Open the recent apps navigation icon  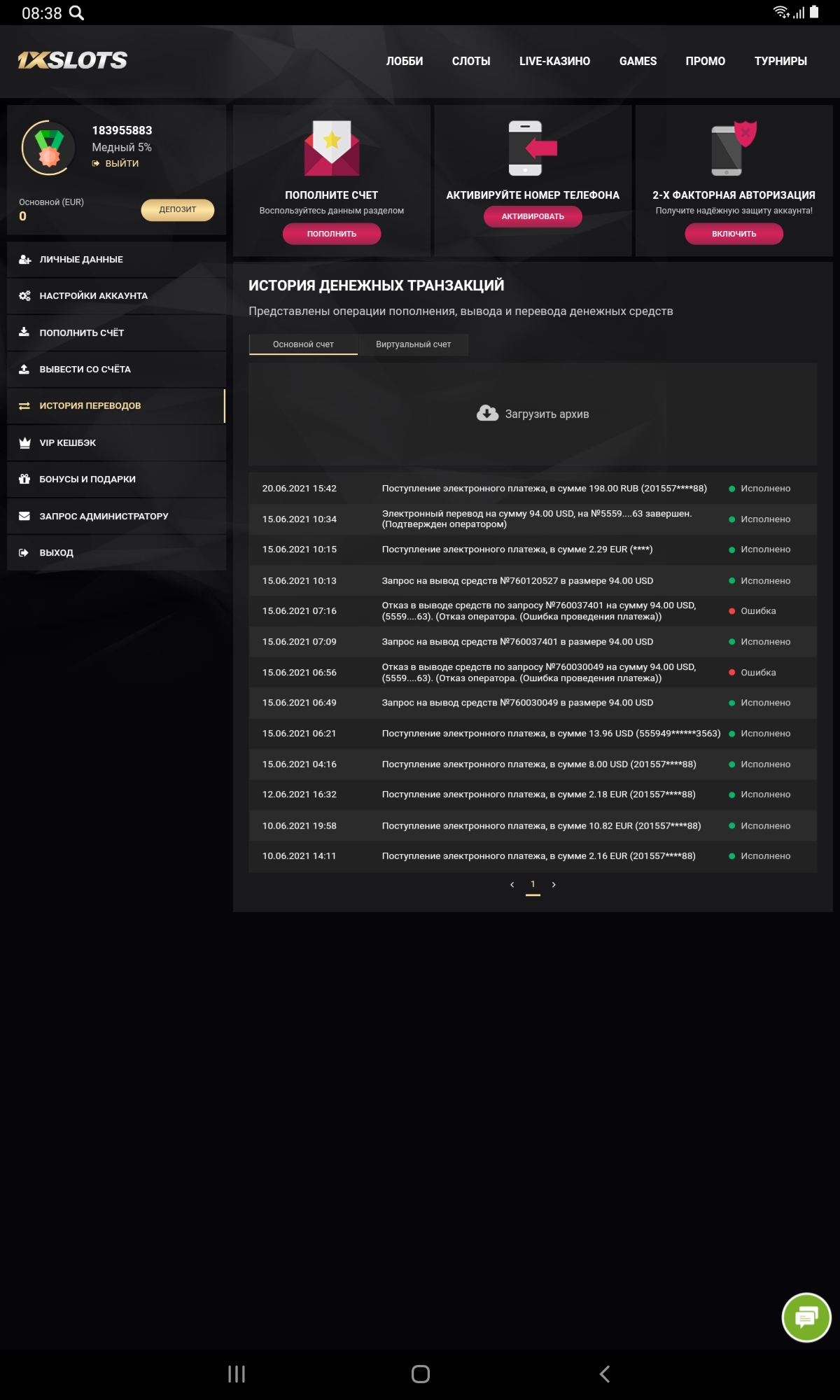pos(237,1374)
